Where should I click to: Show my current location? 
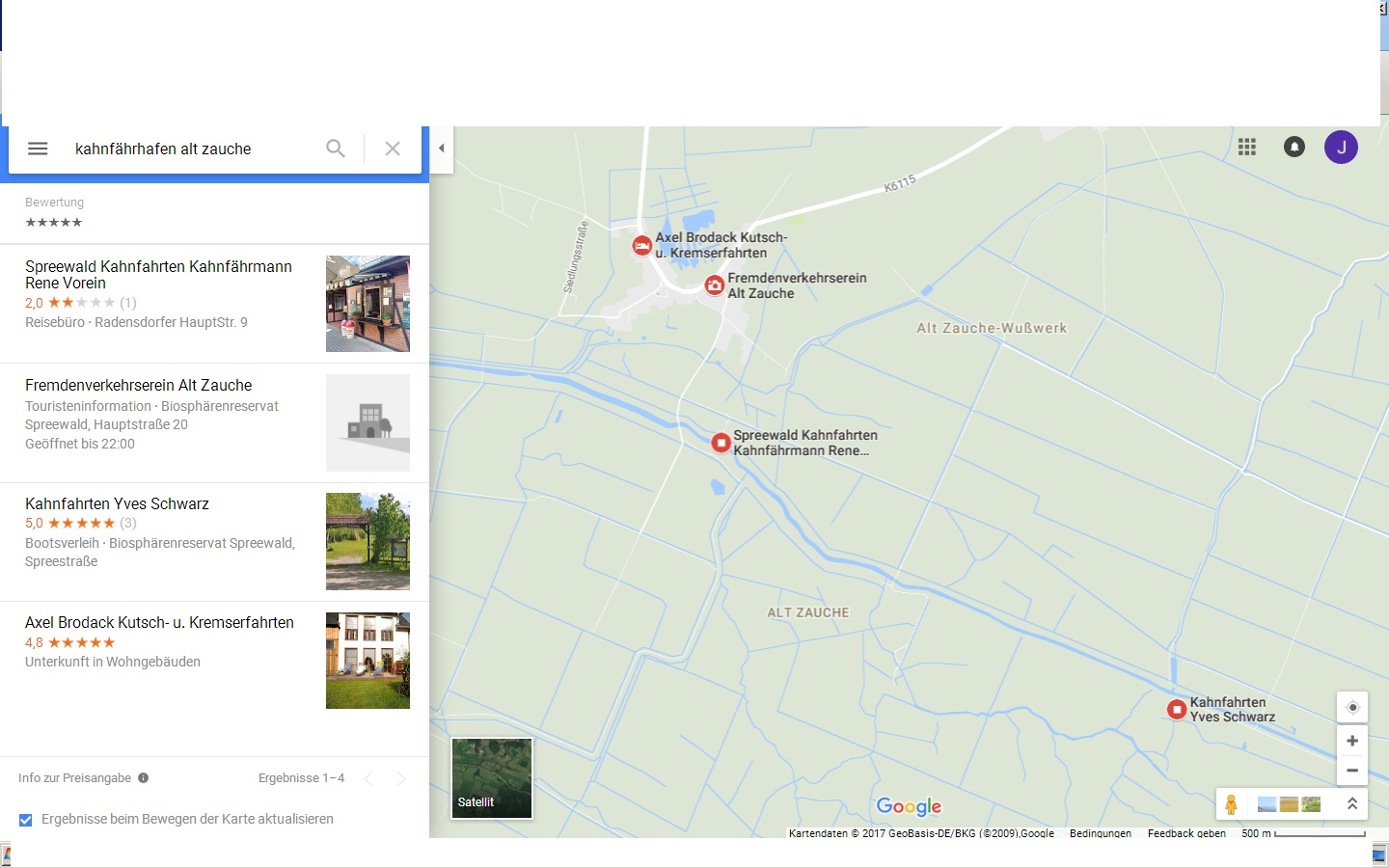point(1352,707)
